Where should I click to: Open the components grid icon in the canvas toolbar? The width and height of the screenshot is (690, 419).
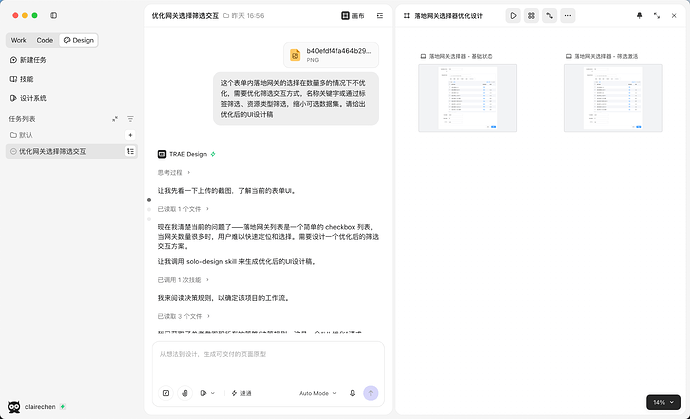[x=531, y=15]
